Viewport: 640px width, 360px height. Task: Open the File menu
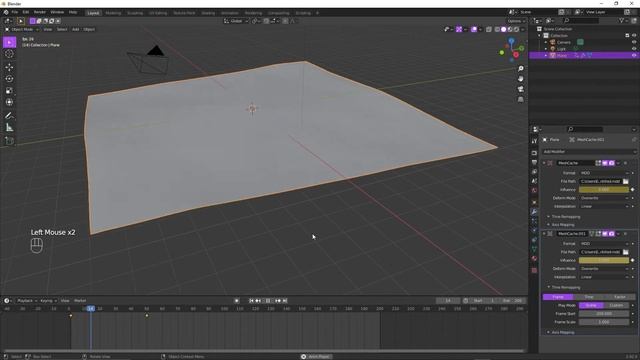pyautogui.click(x=15, y=12)
